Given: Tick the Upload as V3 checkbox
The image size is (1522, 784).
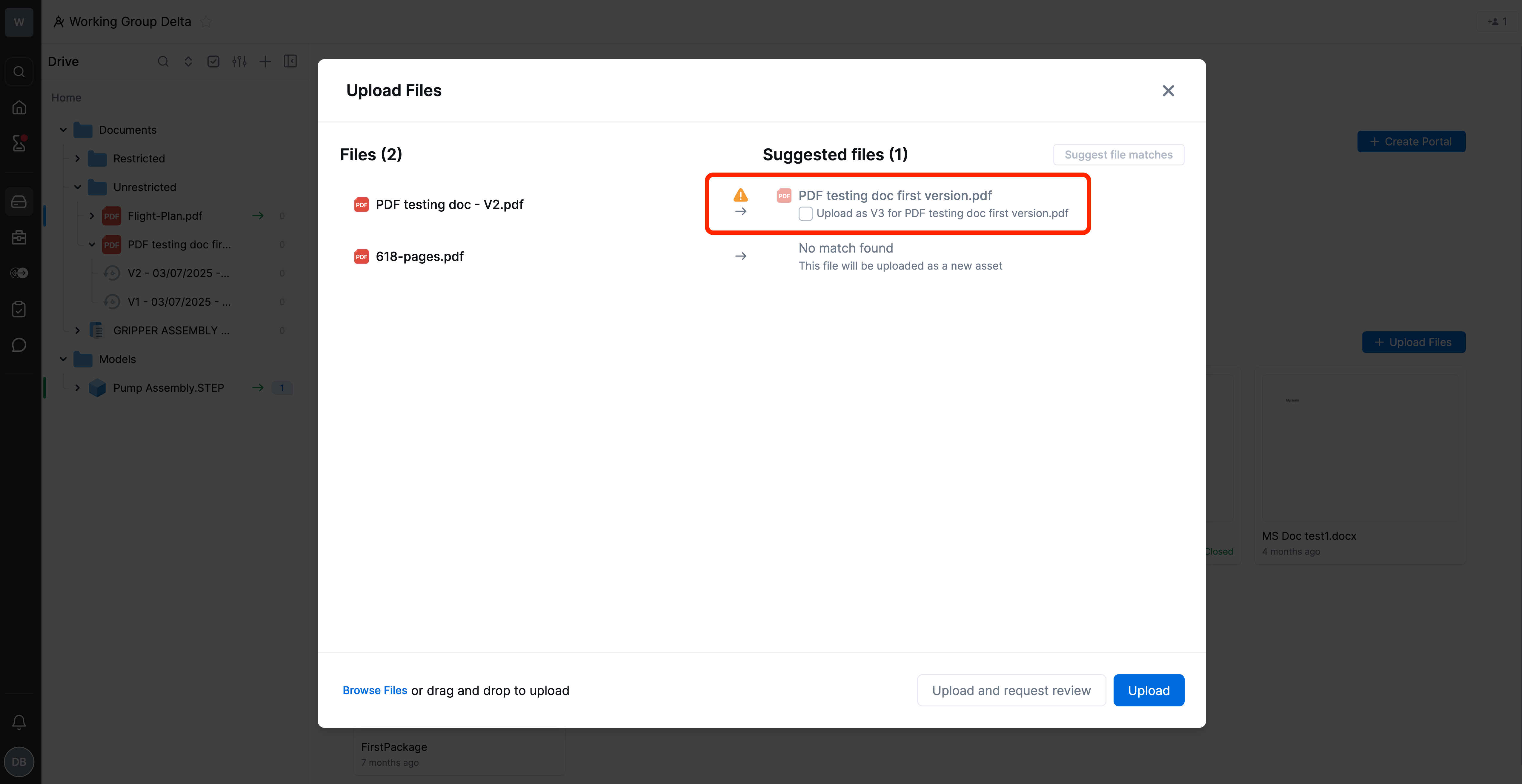Looking at the screenshot, I should point(805,214).
